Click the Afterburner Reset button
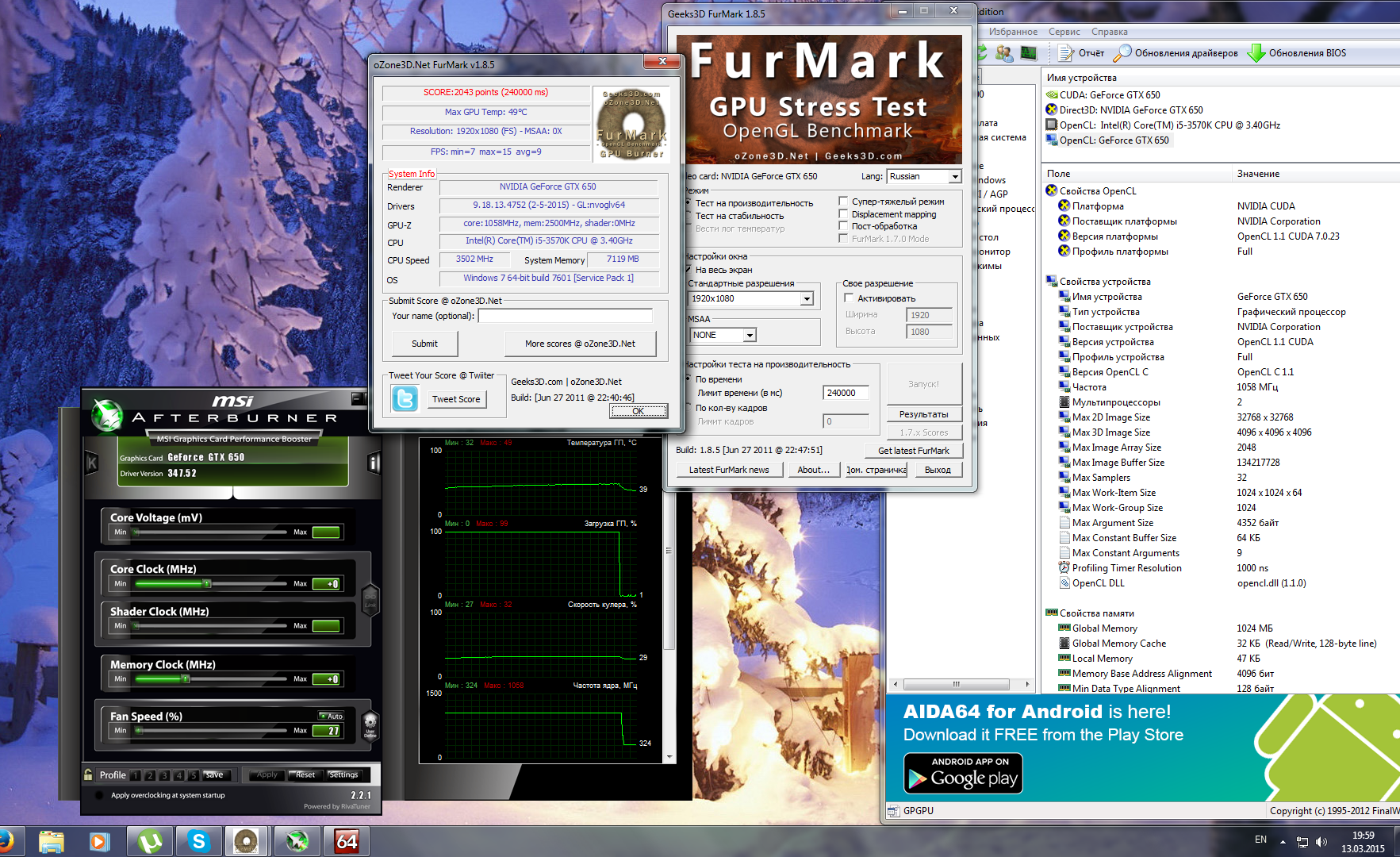 pos(305,774)
